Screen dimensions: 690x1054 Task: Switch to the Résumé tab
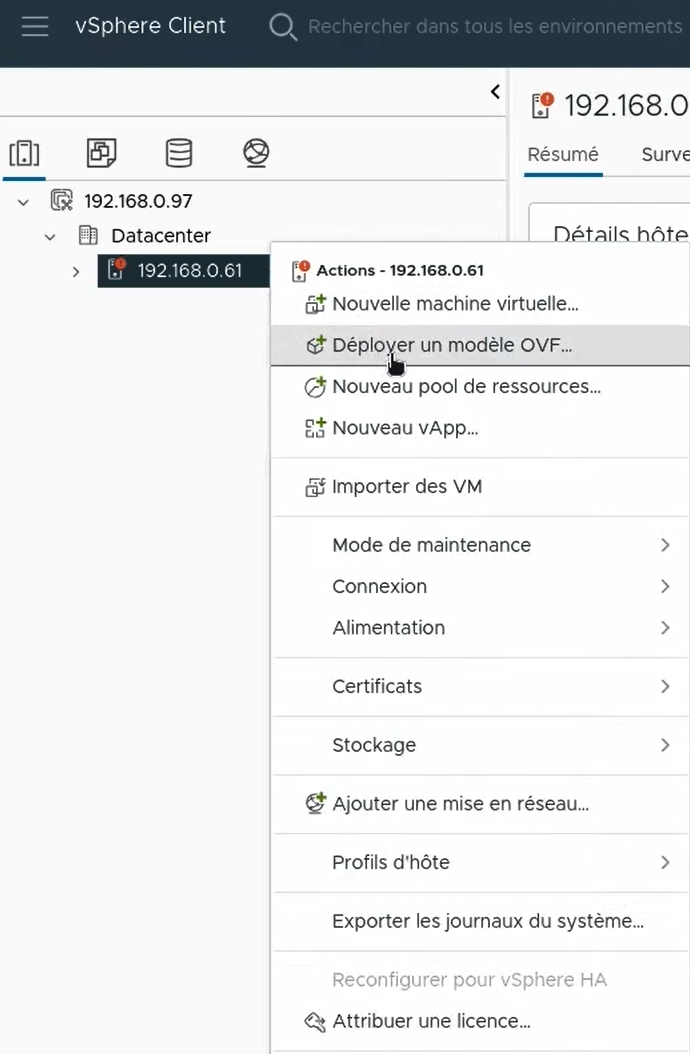[563, 155]
